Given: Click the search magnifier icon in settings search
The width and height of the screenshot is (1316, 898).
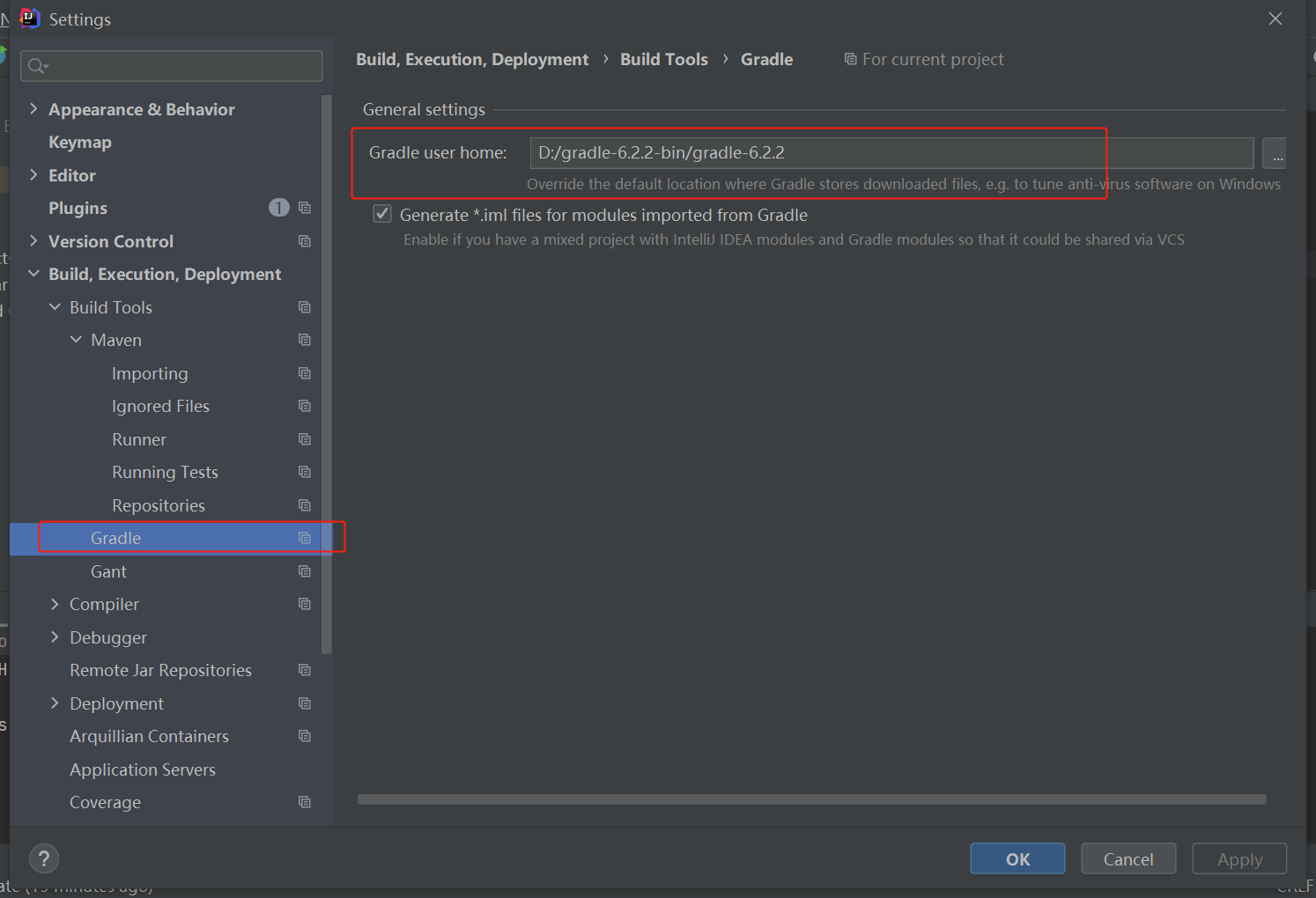Looking at the screenshot, I should coord(37,66).
